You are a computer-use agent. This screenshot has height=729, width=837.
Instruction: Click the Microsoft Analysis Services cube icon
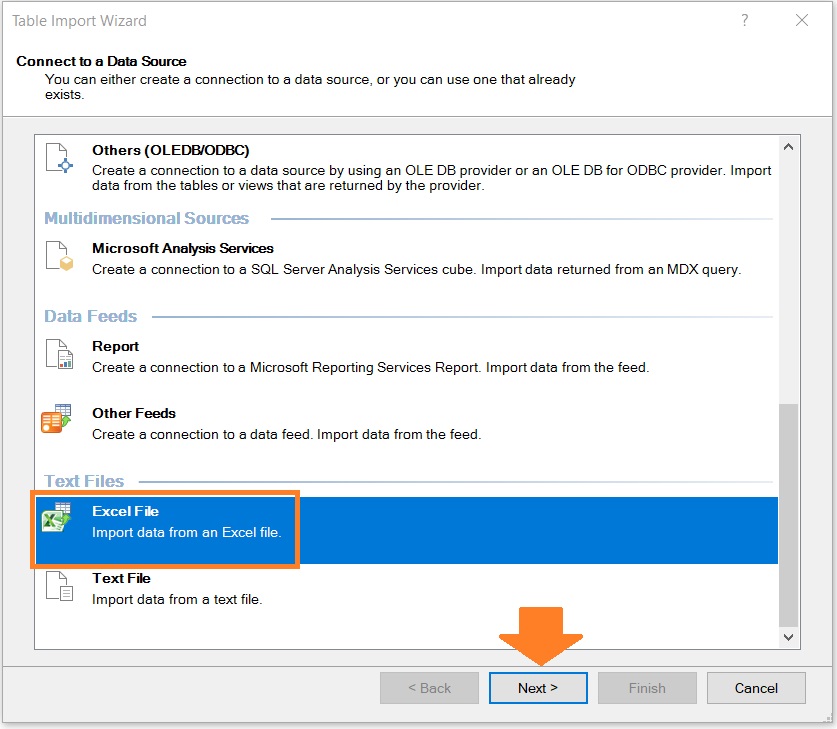(59, 256)
